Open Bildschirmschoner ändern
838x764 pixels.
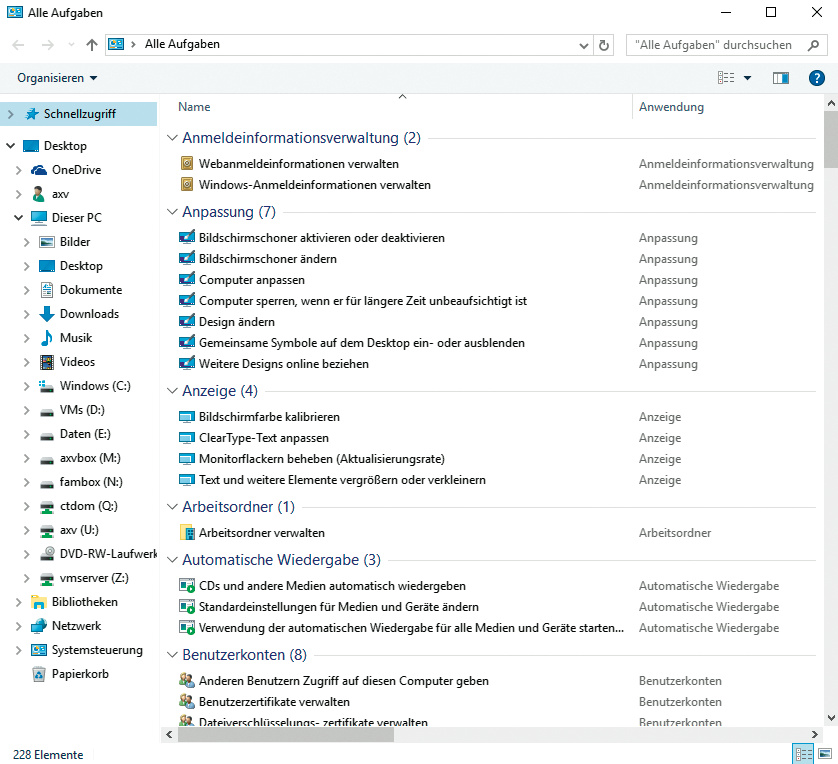(x=268, y=259)
